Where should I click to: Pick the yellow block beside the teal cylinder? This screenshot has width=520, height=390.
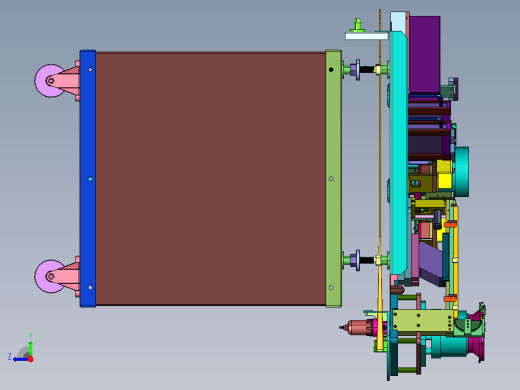[x=444, y=175]
